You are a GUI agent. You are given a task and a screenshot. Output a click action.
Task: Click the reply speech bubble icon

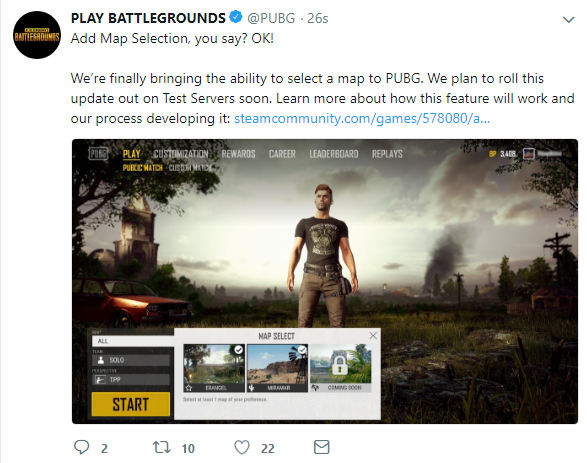tap(82, 447)
